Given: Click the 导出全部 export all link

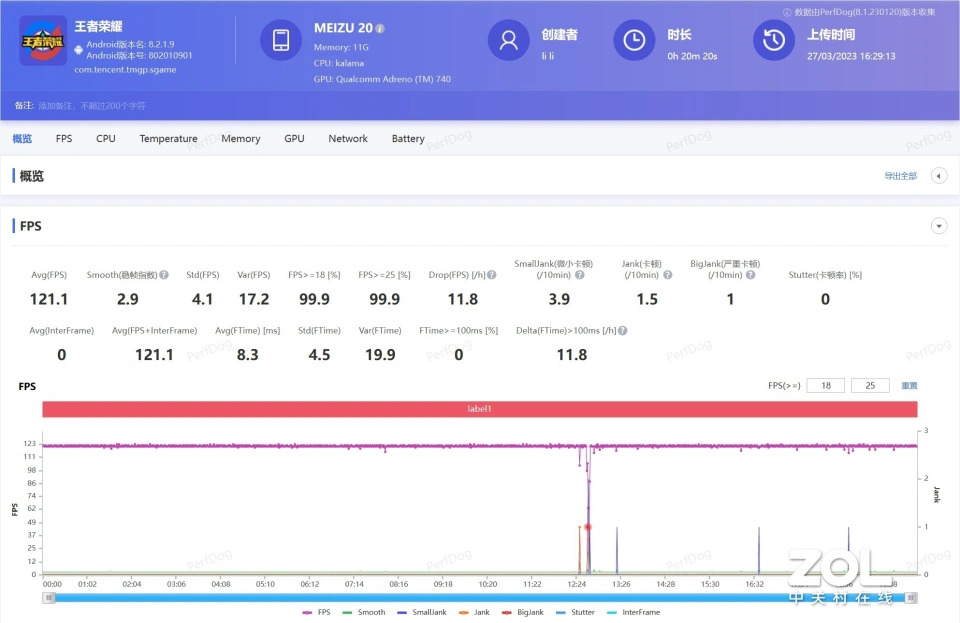Looking at the screenshot, I should (x=900, y=176).
